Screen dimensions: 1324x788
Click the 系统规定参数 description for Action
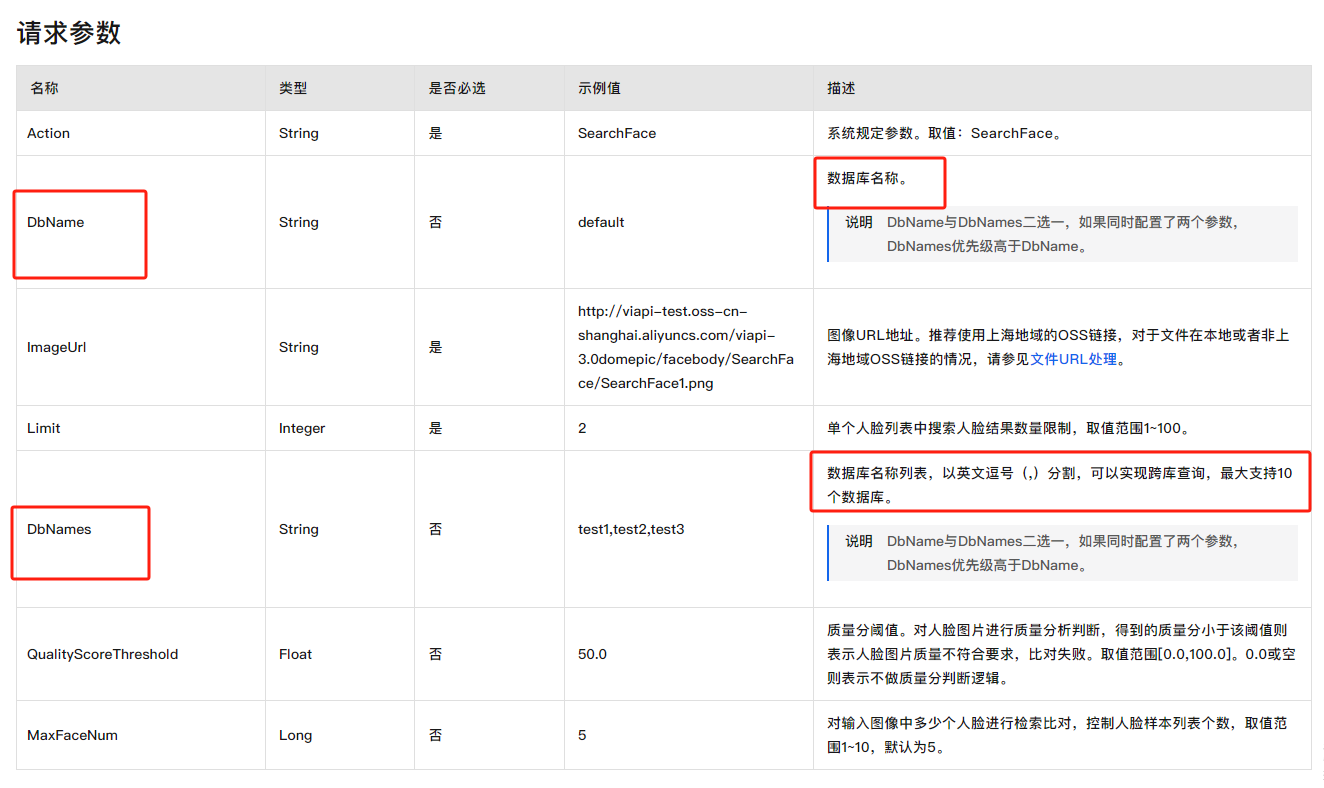pos(946,133)
